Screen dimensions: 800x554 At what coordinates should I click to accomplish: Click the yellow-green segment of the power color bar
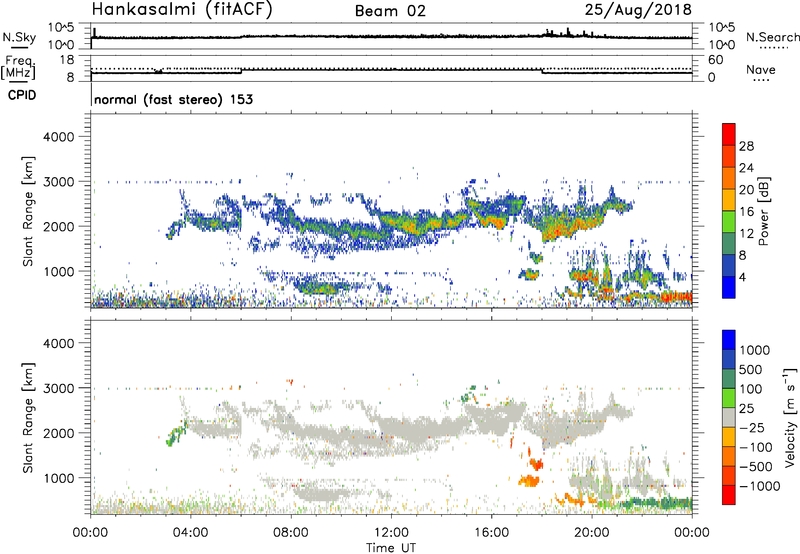tap(729, 222)
